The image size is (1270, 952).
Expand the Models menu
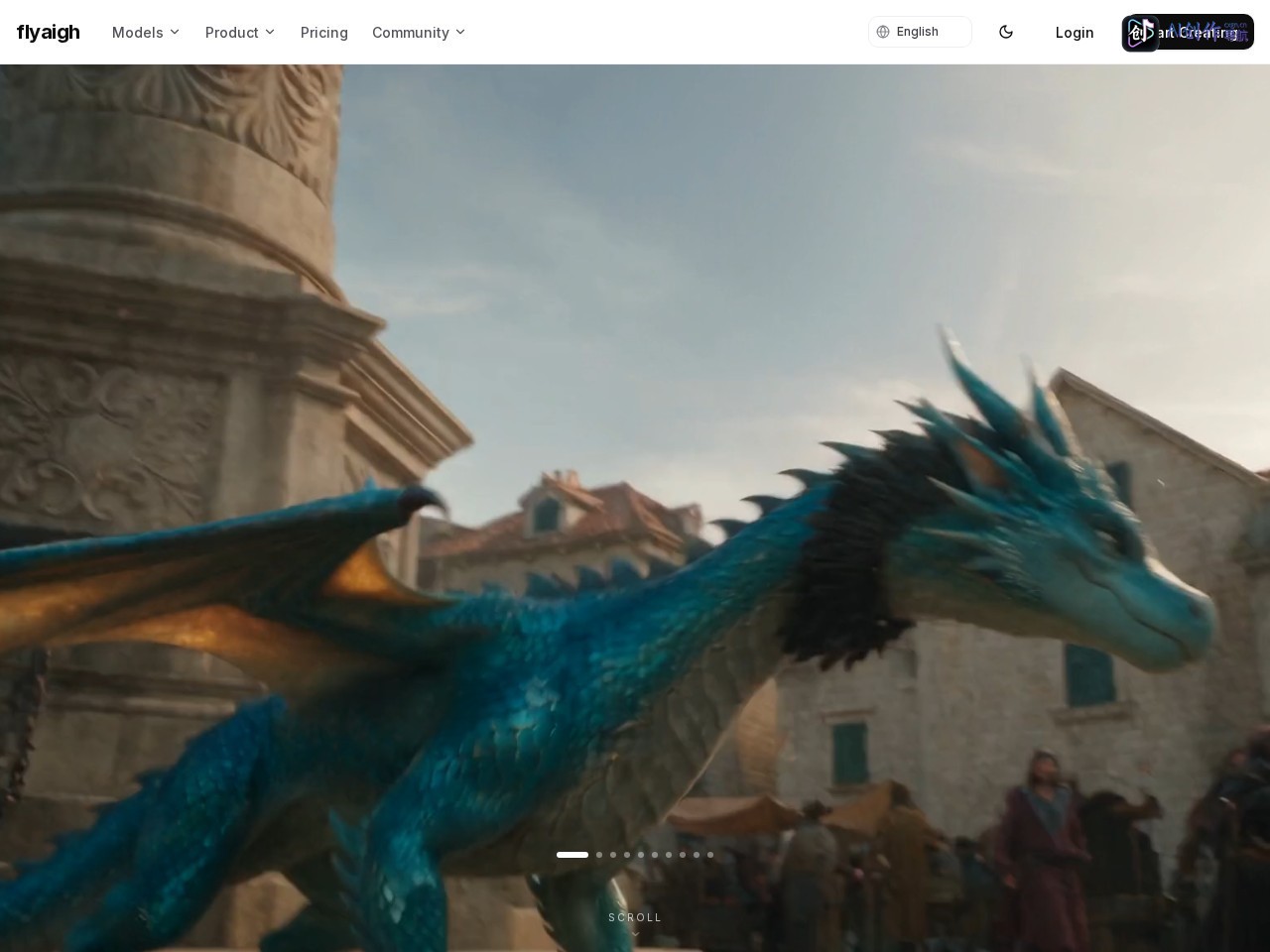click(x=146, y=32)
